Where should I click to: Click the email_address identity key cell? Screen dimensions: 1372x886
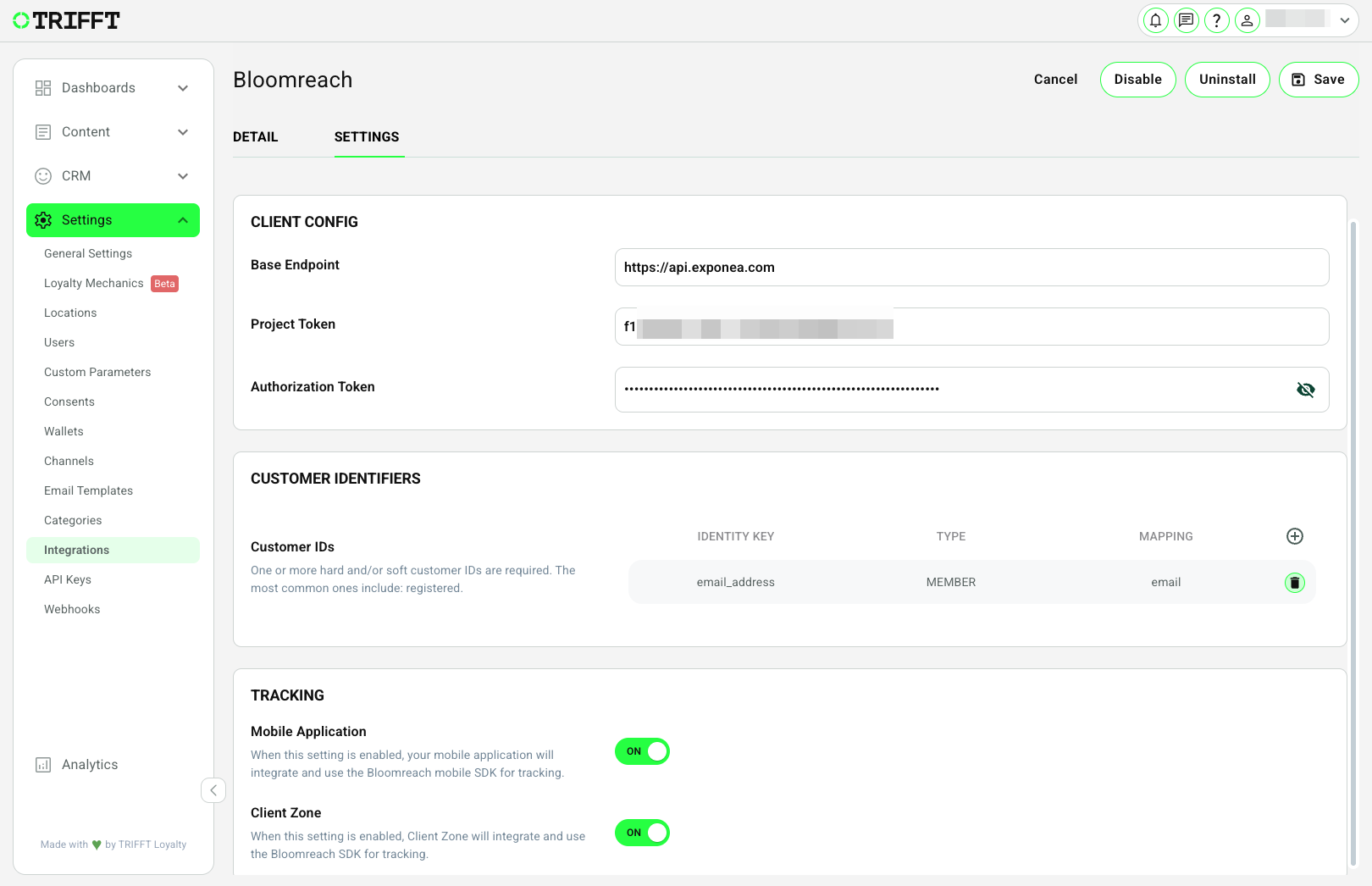[736, 583]
